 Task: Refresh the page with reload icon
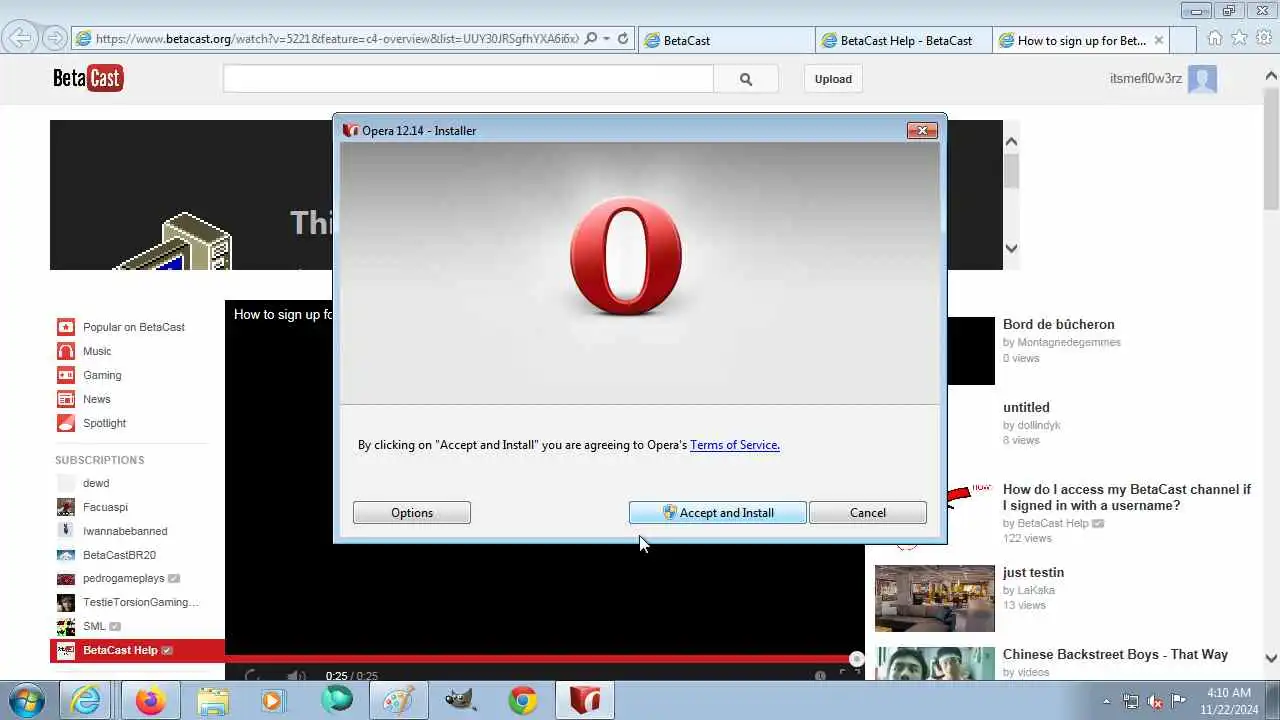[x=623, y=39]
